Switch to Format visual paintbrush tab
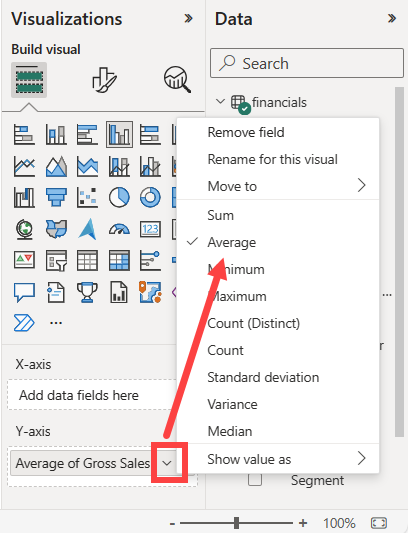The height and width of the screenshot is (533, 408). (x=104, y=80)
